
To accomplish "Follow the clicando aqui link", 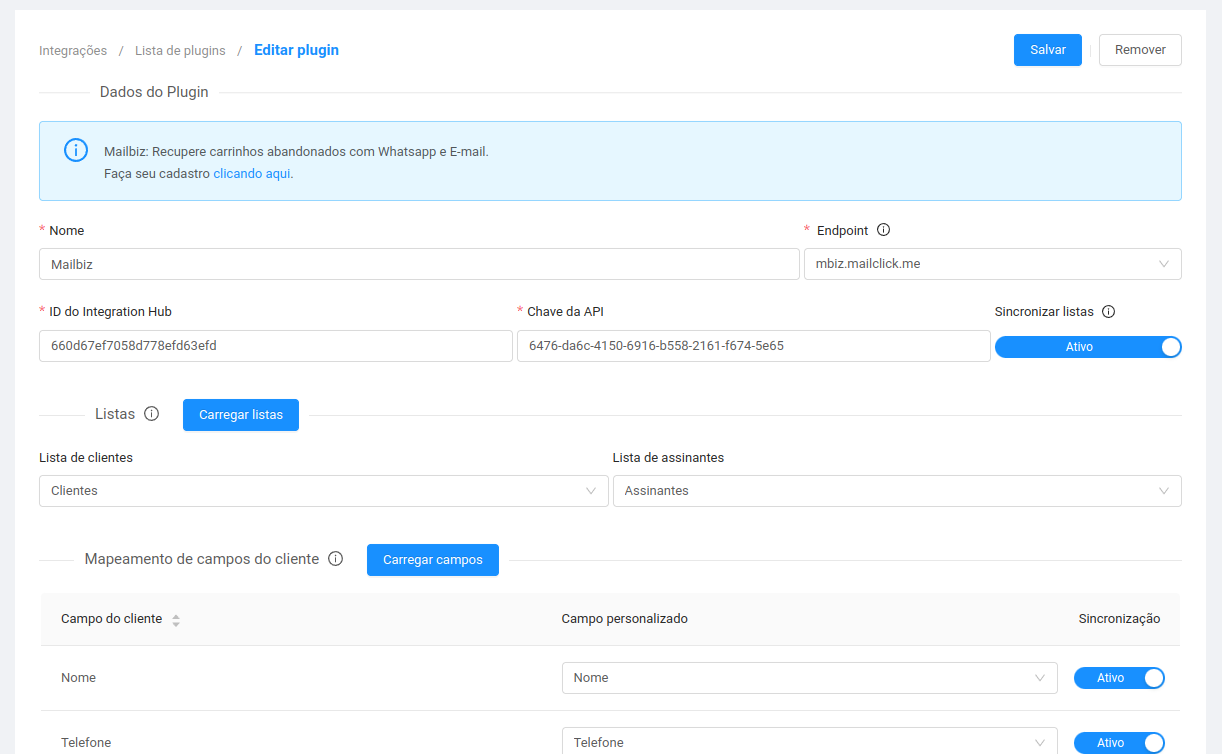I will click(252, 173).
